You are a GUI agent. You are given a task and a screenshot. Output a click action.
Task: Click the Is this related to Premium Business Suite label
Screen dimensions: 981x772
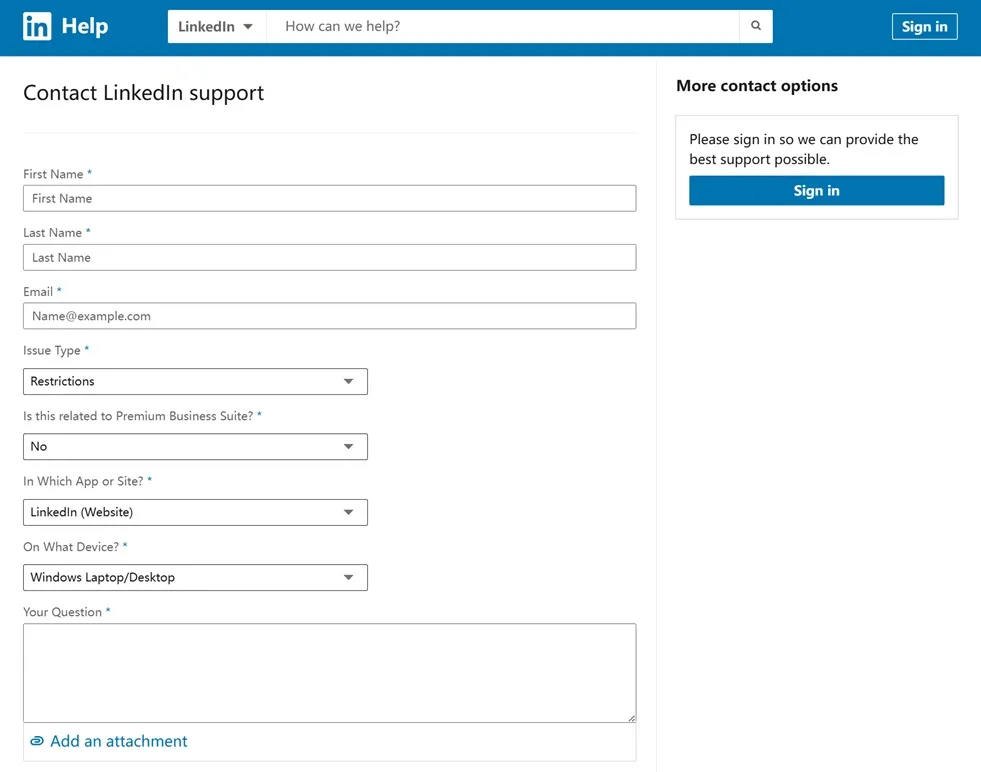click(138, 416)
